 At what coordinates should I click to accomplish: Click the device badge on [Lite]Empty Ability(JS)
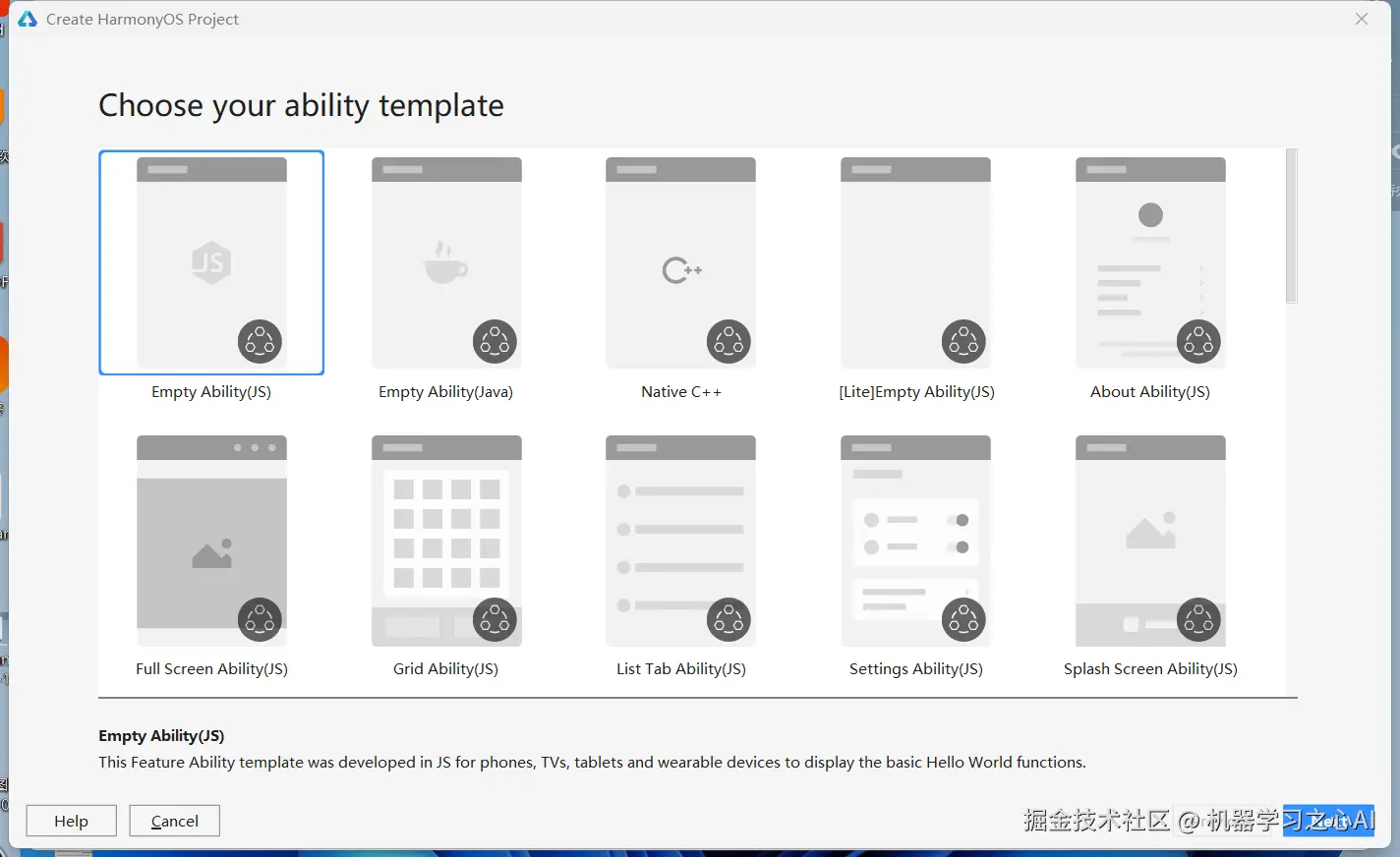pos(963,341)
